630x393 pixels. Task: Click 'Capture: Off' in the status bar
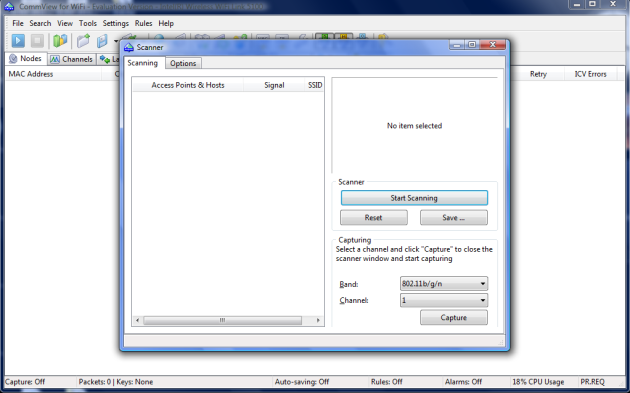pos(25,382)
